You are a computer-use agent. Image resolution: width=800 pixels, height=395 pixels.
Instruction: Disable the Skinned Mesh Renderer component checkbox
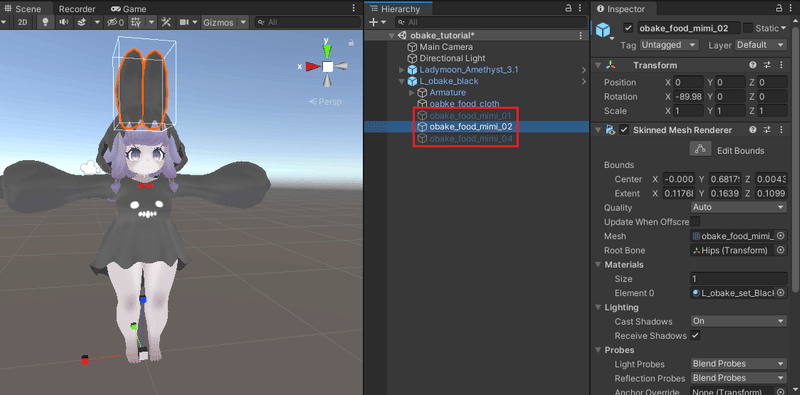(624, 130)
